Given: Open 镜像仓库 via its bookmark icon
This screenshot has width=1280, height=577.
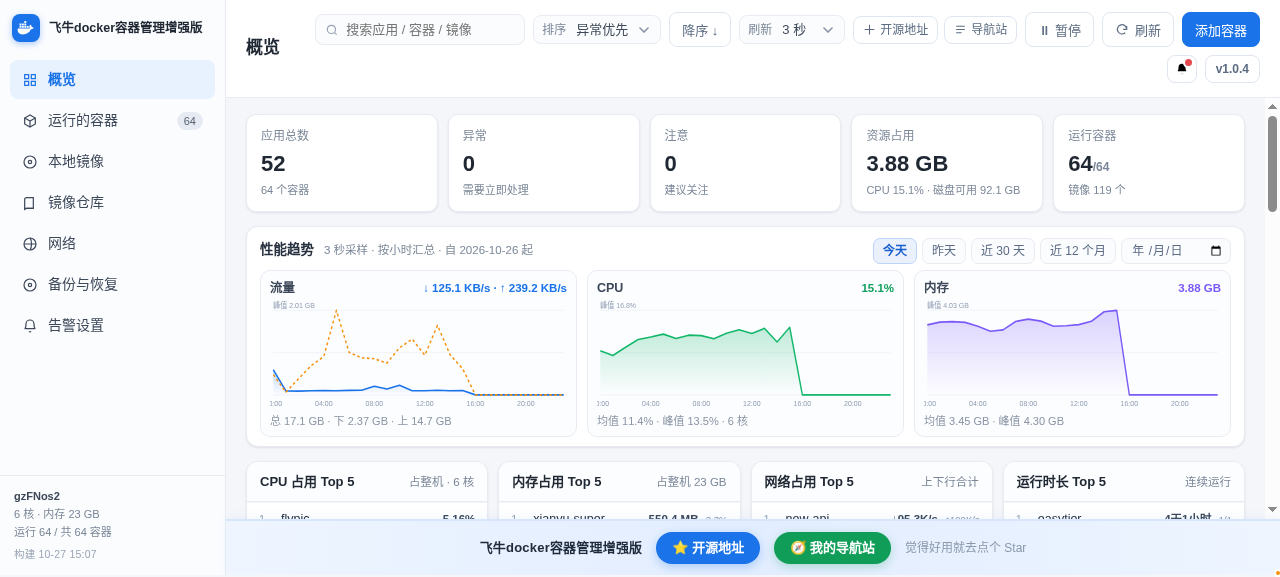Looking at the screenshot, I should (x=30, y=203).
